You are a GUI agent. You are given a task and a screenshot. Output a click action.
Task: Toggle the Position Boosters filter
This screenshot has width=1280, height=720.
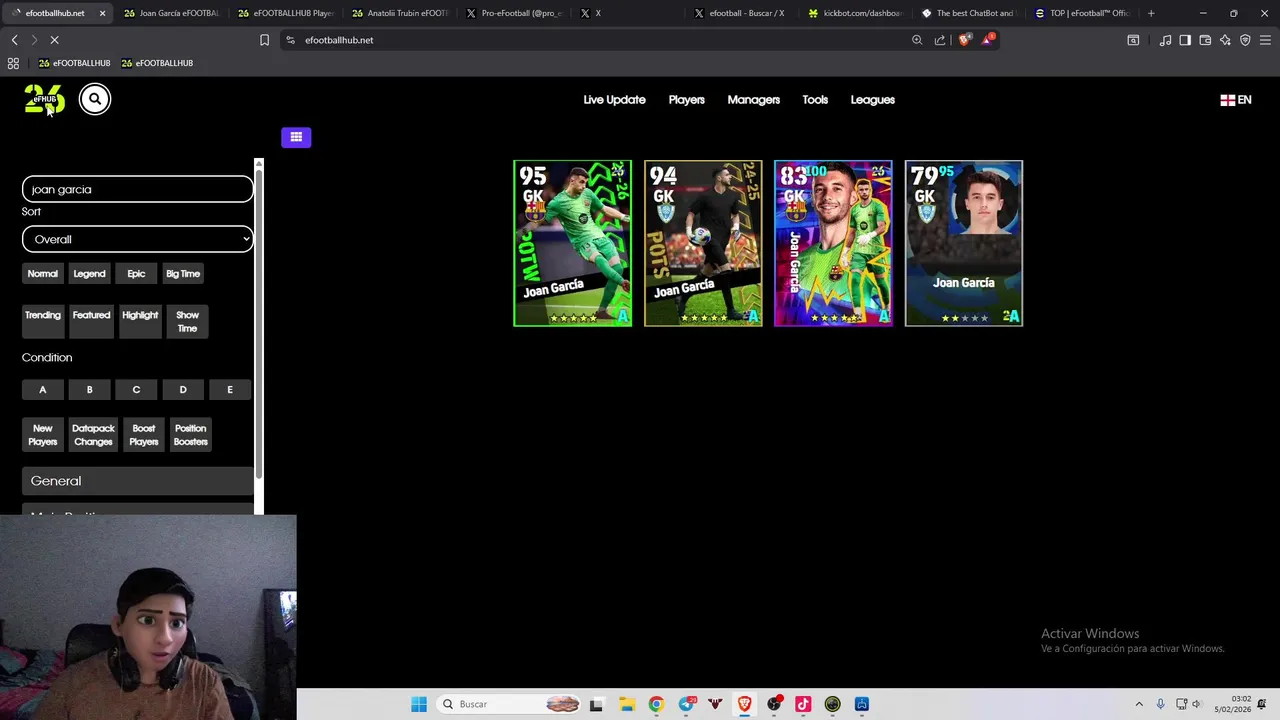(191, 435)
